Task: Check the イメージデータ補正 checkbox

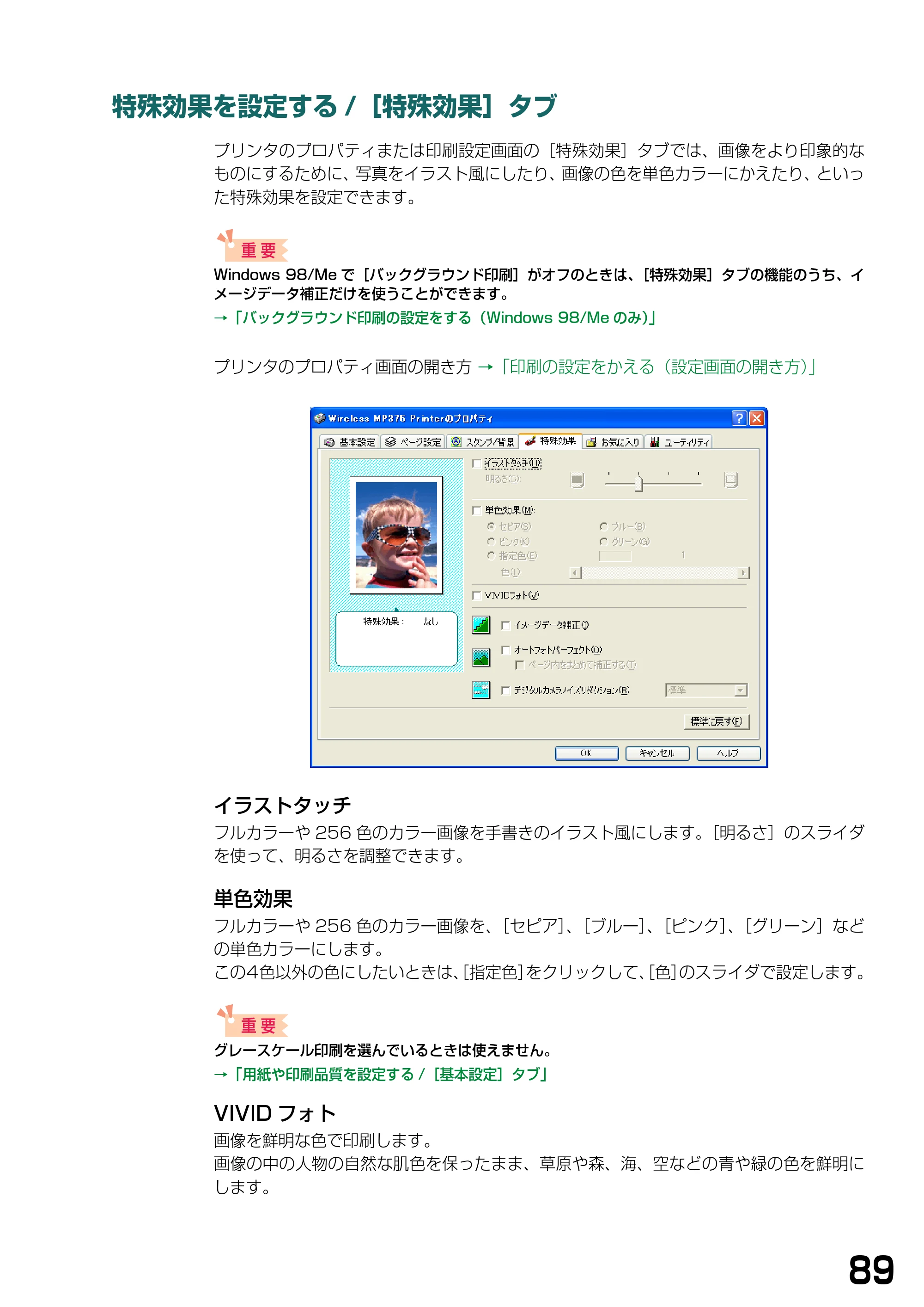Action: [505, 626]
